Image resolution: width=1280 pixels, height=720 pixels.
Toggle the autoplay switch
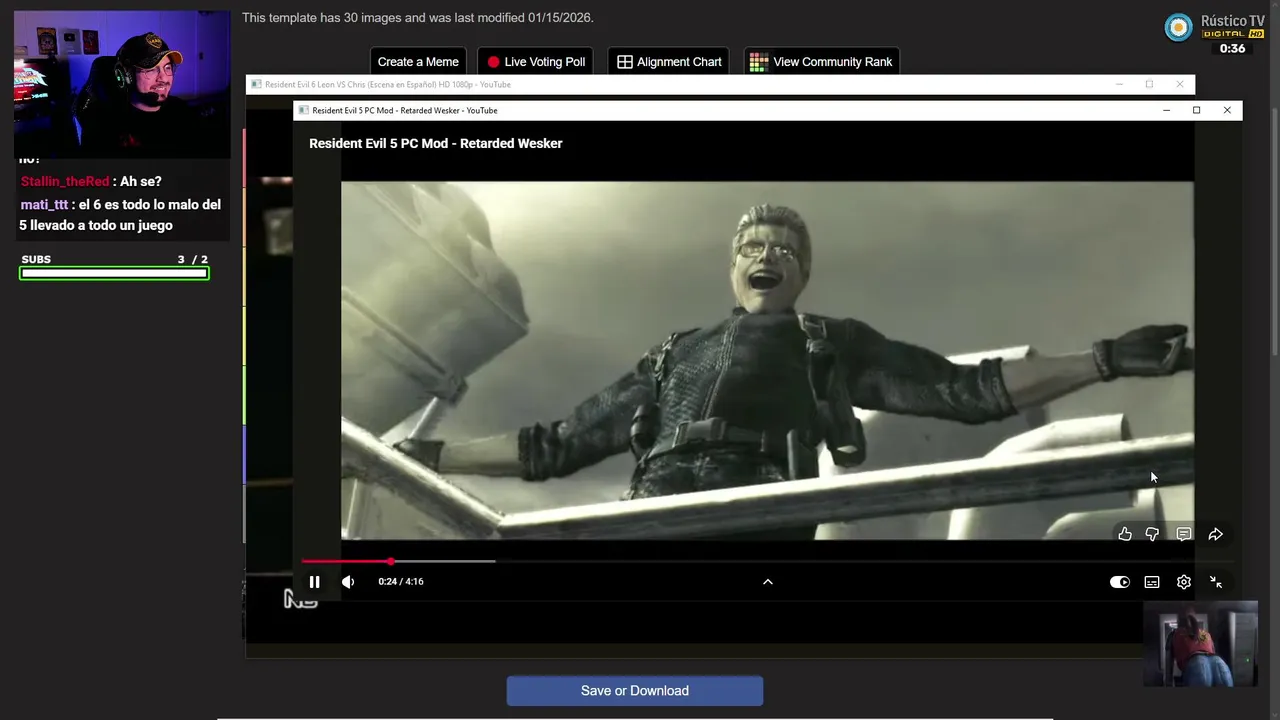[1120, 582]
